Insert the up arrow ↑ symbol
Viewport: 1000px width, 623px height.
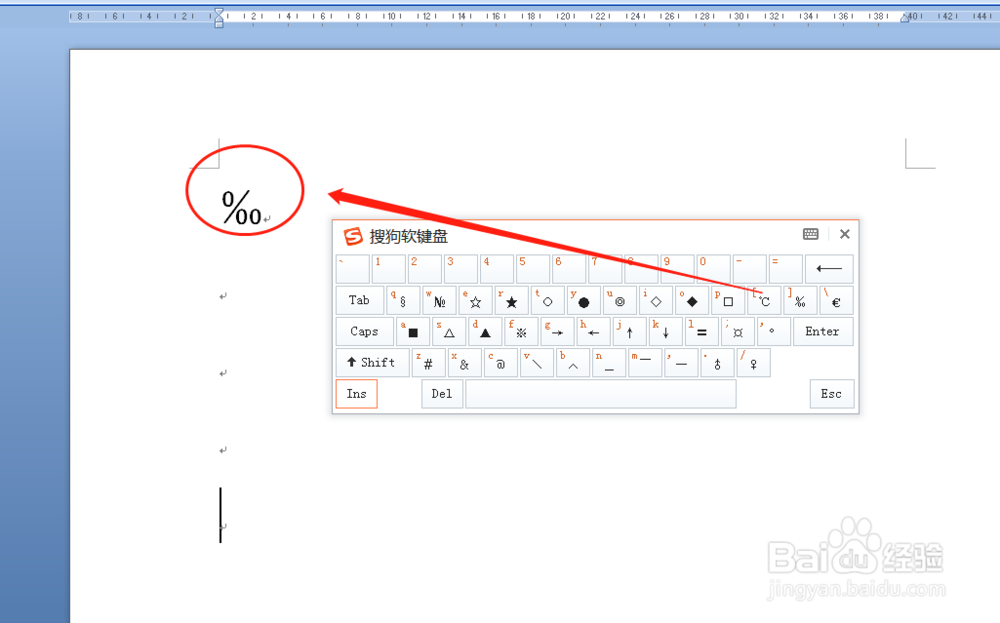(x=629, y=332)
